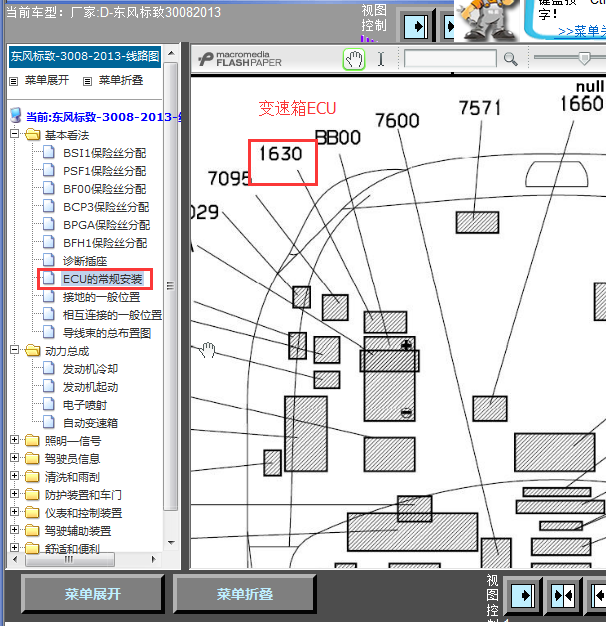Select the ECU的常规安装 item
606x626 pixels.
103,279
